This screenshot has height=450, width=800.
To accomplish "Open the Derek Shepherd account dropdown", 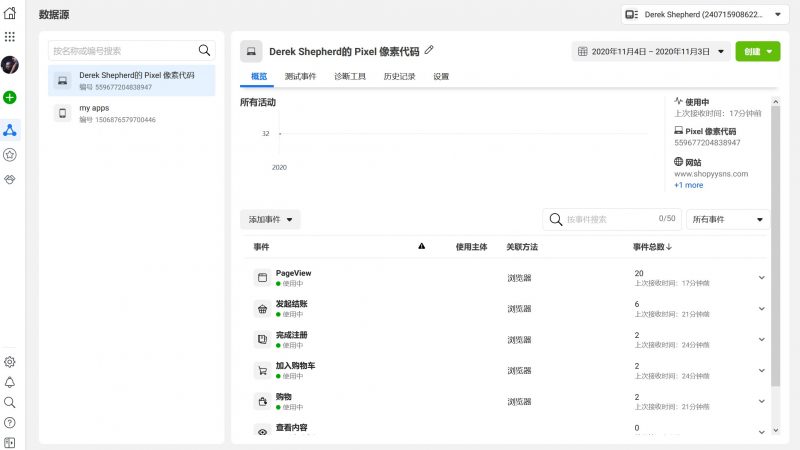I will pos(705,15).
